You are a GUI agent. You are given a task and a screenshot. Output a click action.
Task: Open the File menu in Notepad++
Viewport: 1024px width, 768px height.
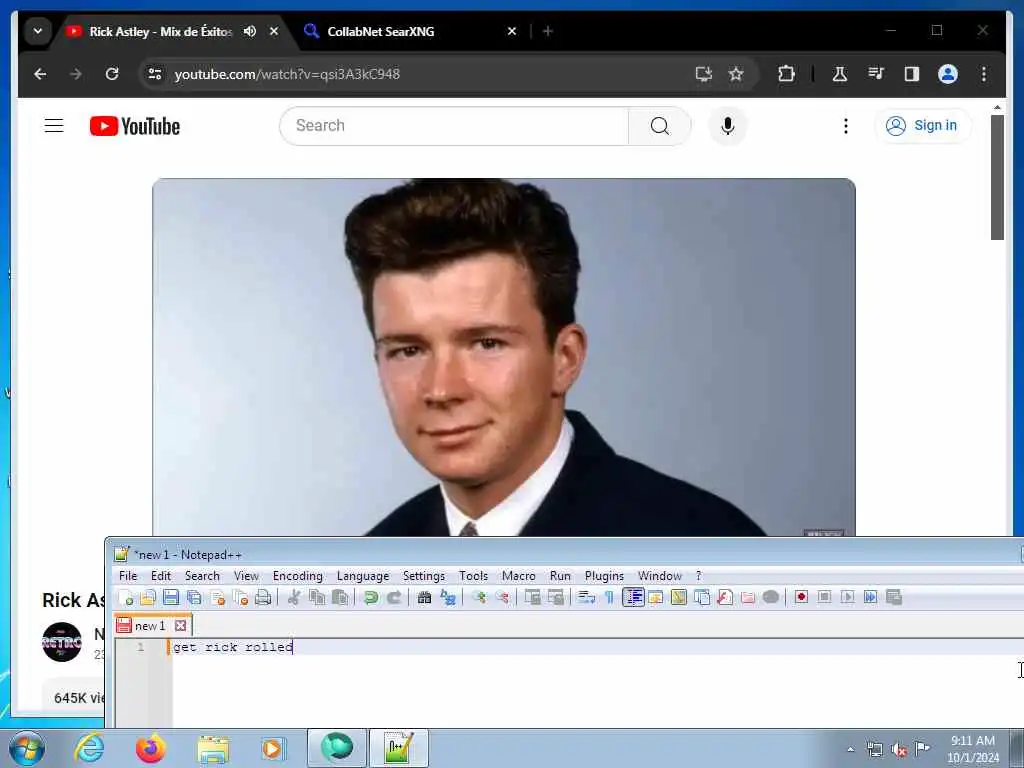click(128, 576)
